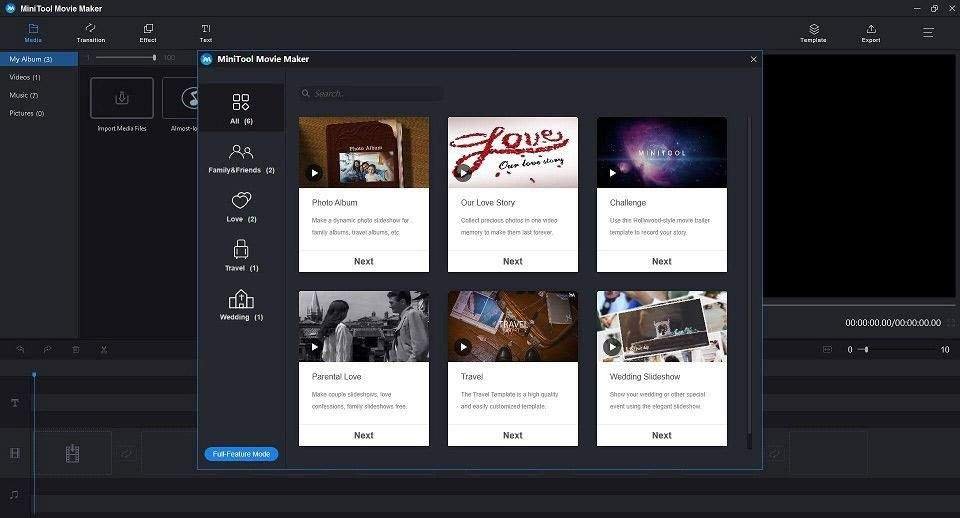Image resolution: width=960 pixels, height=518 pixels.
Task: Select the Love category heart icon
Action: tap(241, 201)
